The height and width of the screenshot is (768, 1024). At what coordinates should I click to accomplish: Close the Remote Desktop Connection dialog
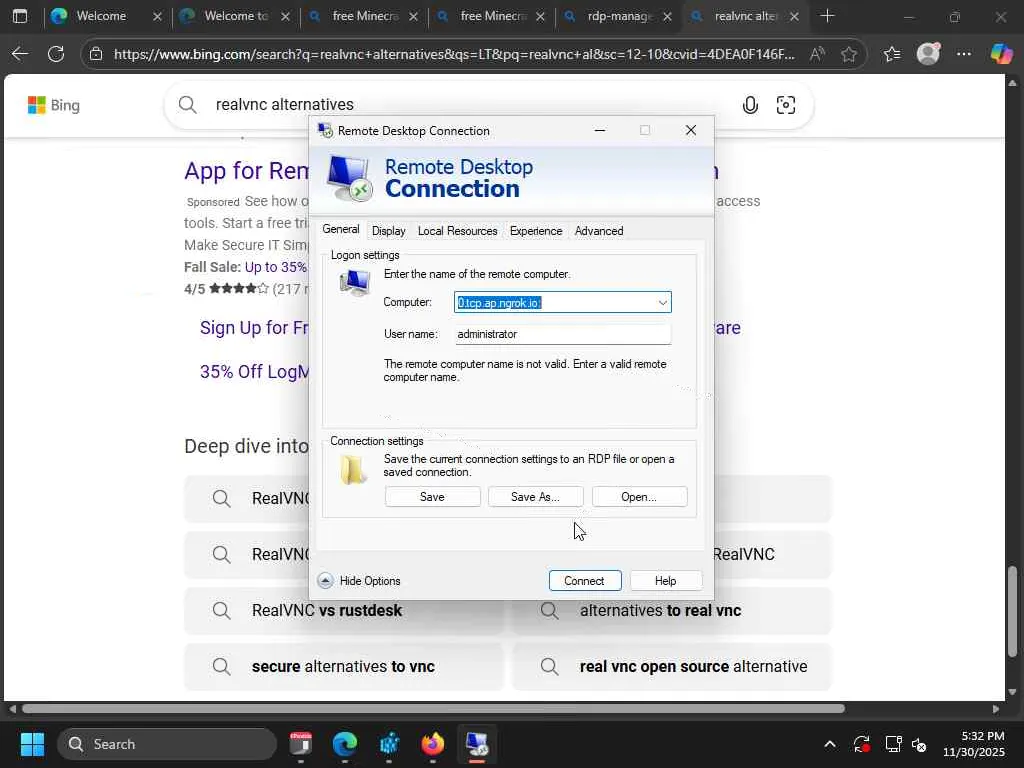690,130
